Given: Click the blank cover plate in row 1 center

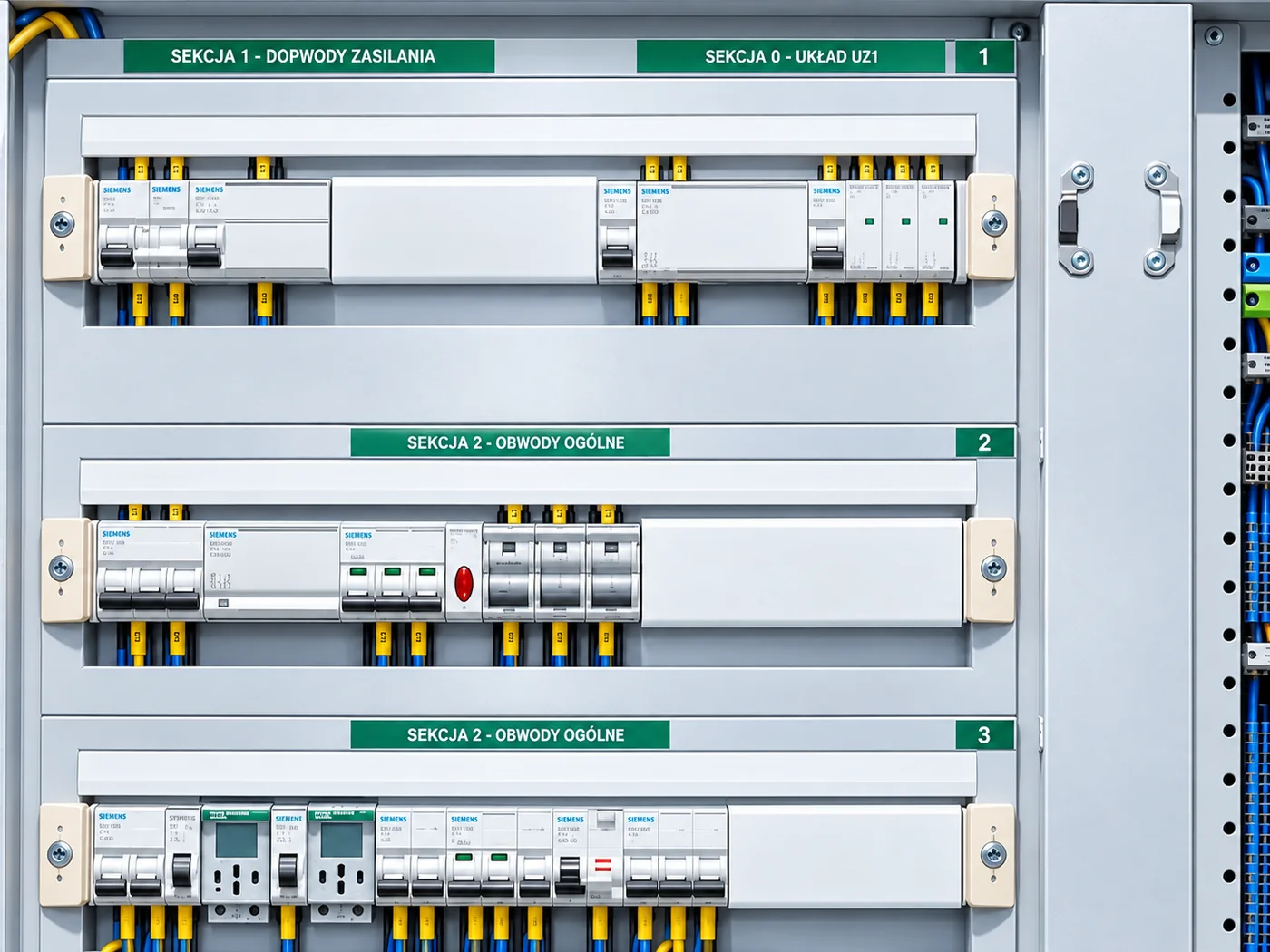Looking at the screenshot, I should (464, 230).
